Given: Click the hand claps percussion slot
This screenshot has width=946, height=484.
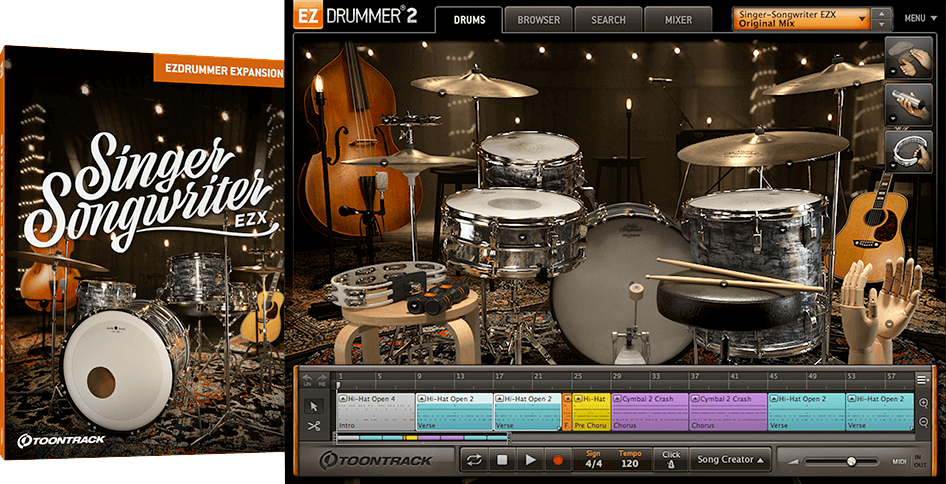Looking at the screenshot, I should tap(909, 57).
